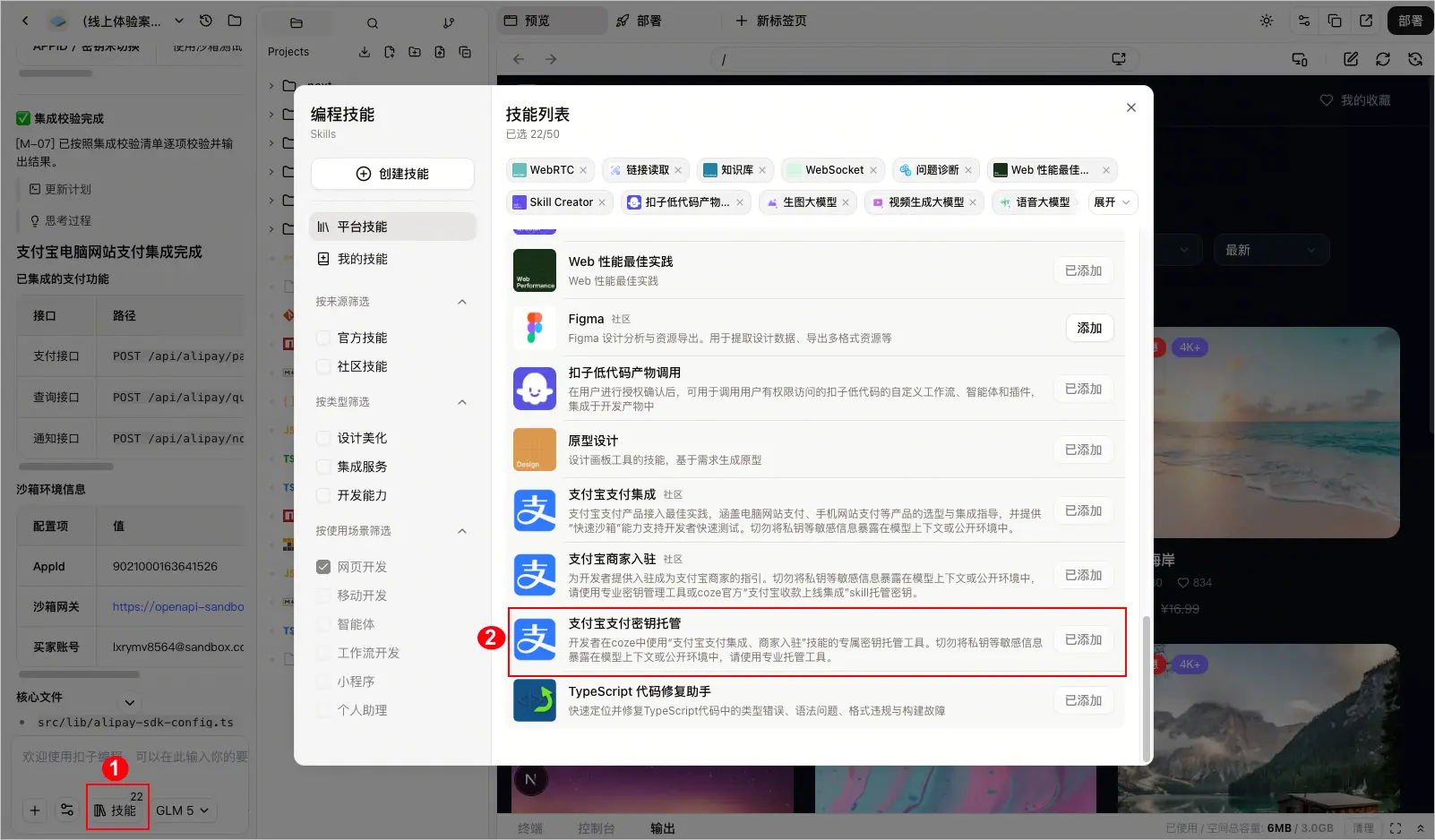Enable the 集成服务 type filter
Image resolution: width=1435 pixels, height=840 pixels.
click(x=323, y=467)
